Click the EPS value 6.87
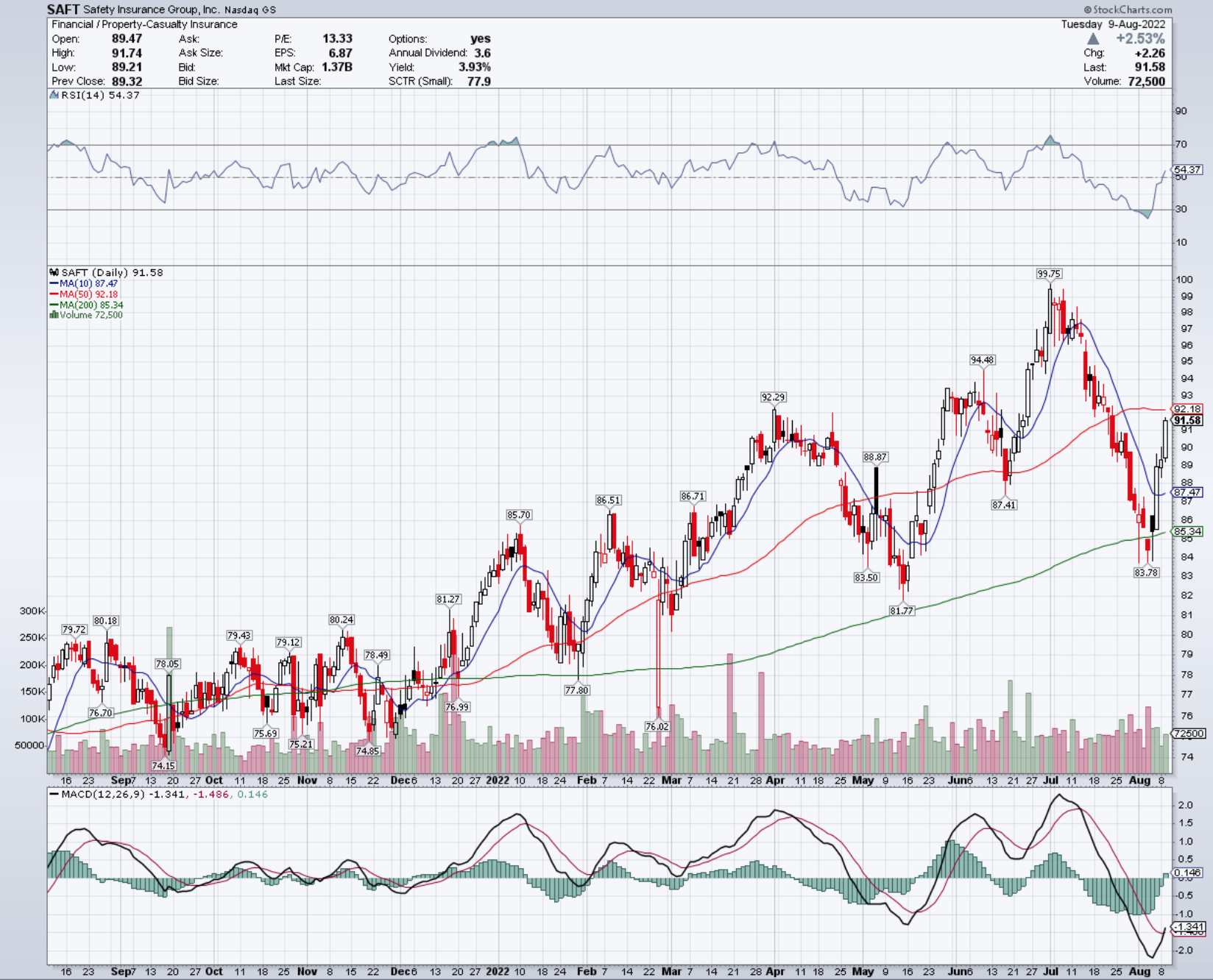This screenshot has height=980, width=1213. click(x=341, y=53)
